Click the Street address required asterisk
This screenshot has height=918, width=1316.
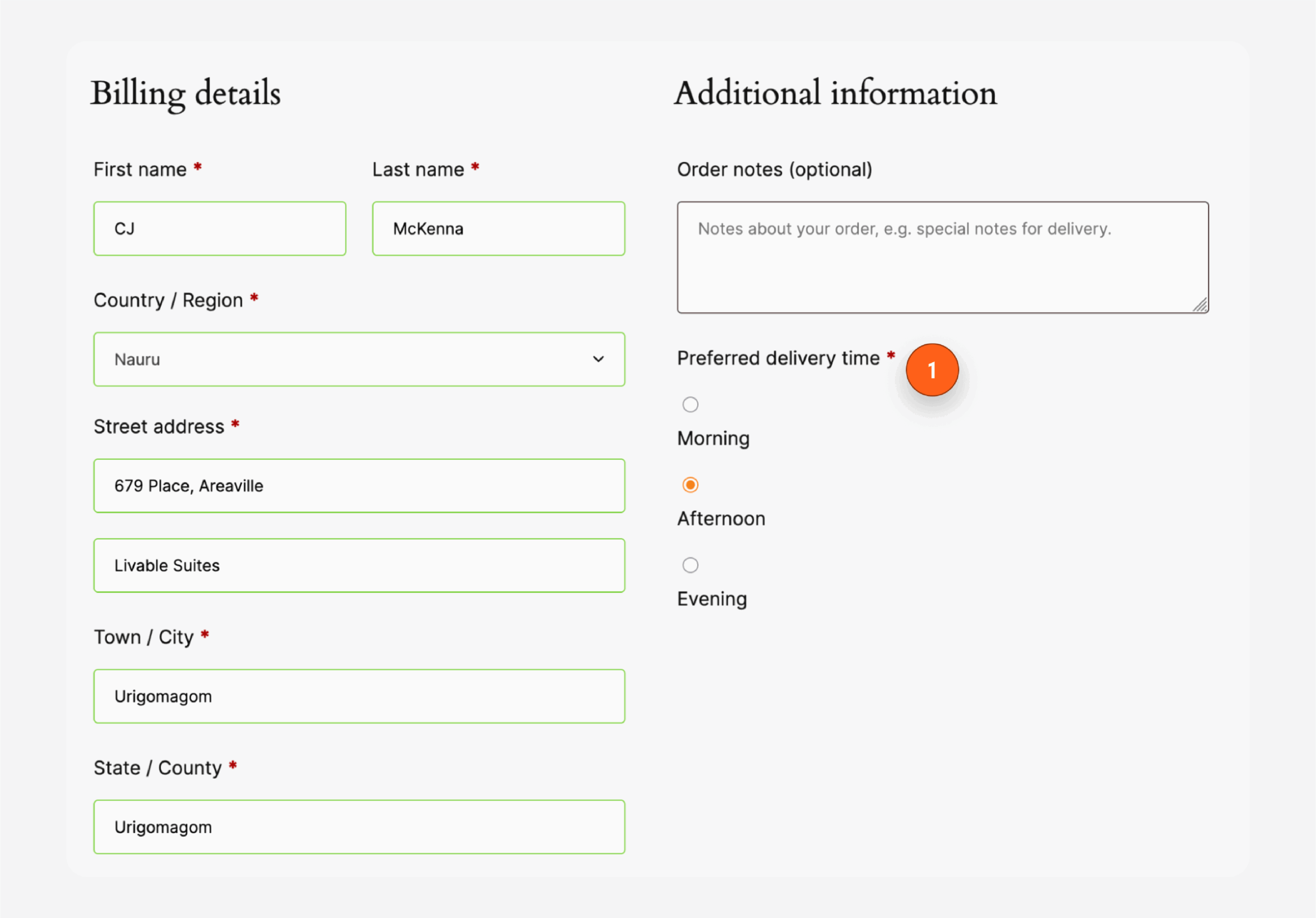235,424
